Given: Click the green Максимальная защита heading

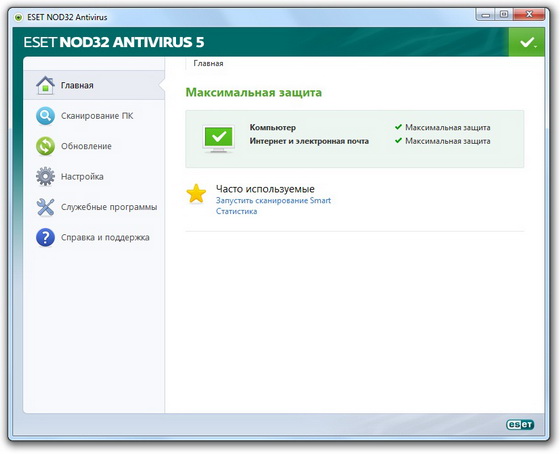Looking at the screenshot, I should click(254, 93).
